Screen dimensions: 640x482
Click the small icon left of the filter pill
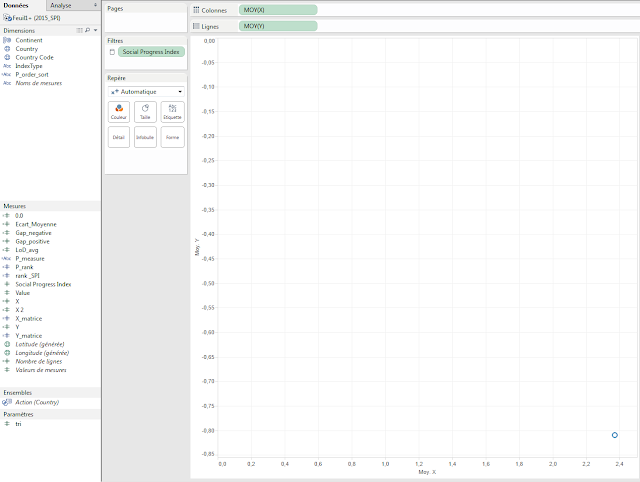(x=112, y=52)
